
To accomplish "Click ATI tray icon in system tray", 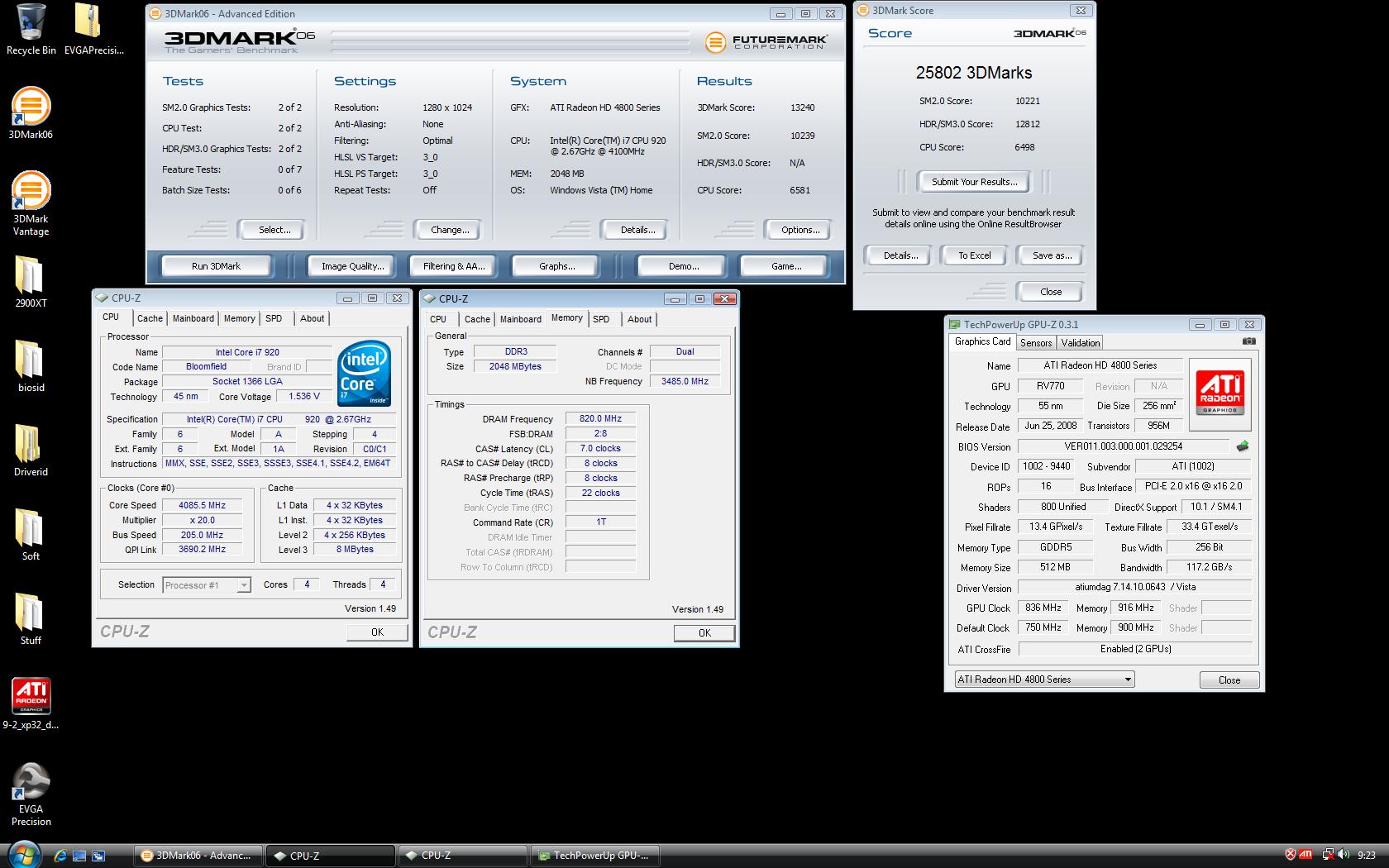I will pos(1305,855).
